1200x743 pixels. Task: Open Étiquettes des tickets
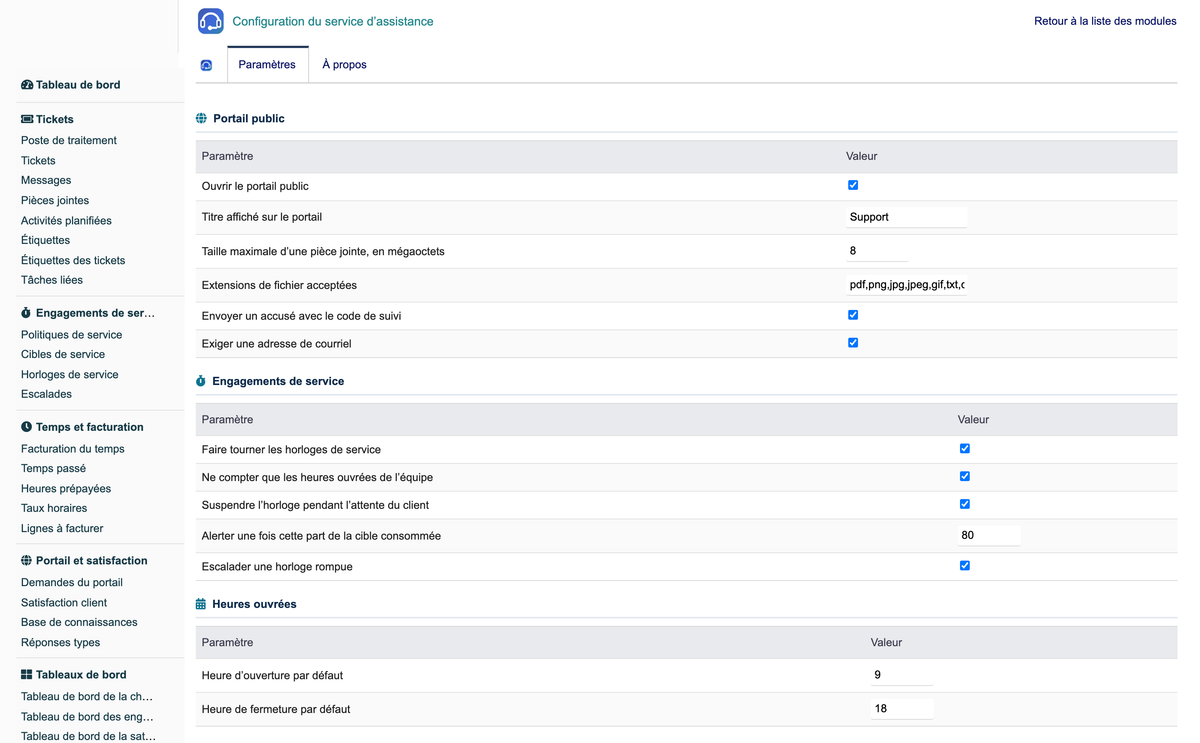point(73,261)
